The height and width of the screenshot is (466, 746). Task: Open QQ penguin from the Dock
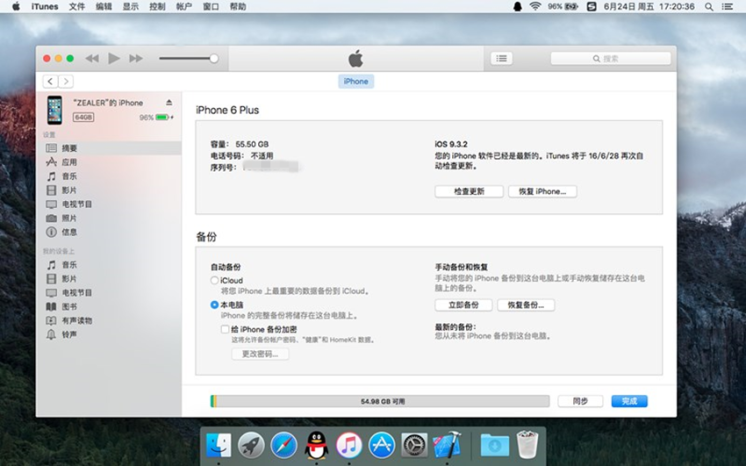(x=316, y=445)
